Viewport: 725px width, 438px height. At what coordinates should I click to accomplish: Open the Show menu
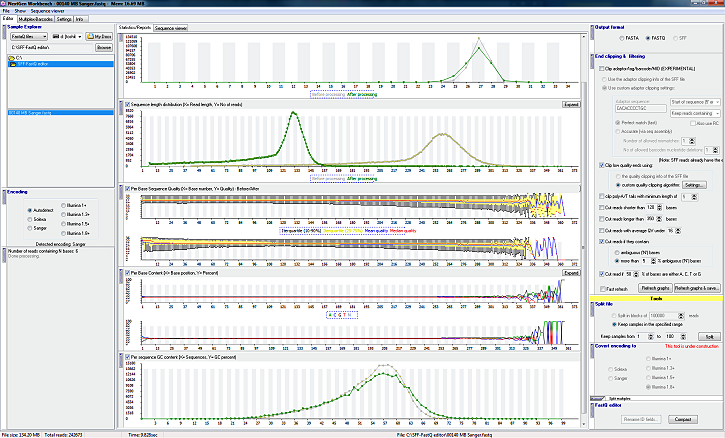click(x=20, y=11)
